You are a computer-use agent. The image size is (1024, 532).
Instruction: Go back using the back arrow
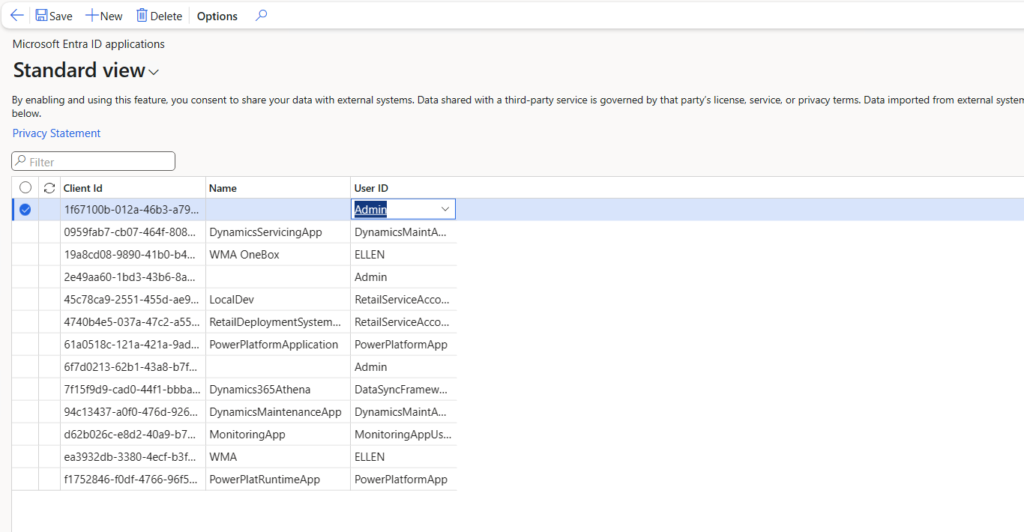coord(17,16)
